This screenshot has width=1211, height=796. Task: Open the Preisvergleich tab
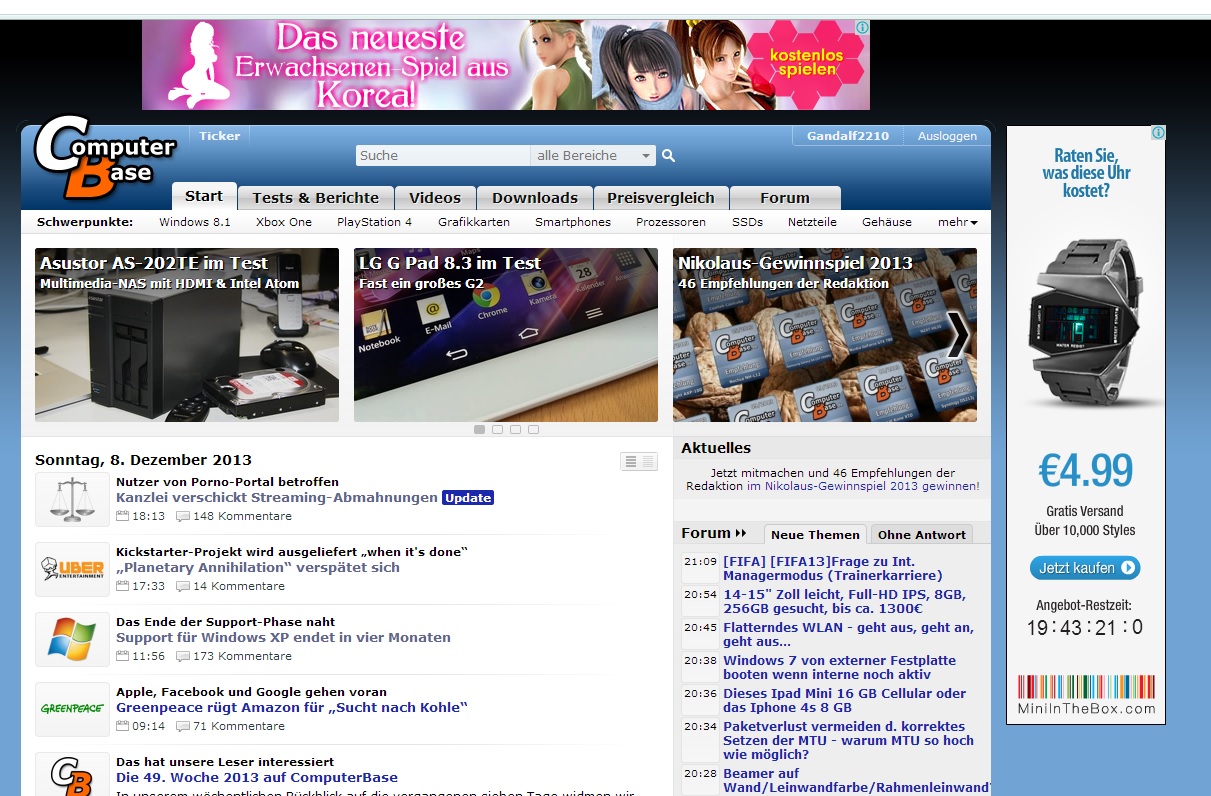pos(661,198)
